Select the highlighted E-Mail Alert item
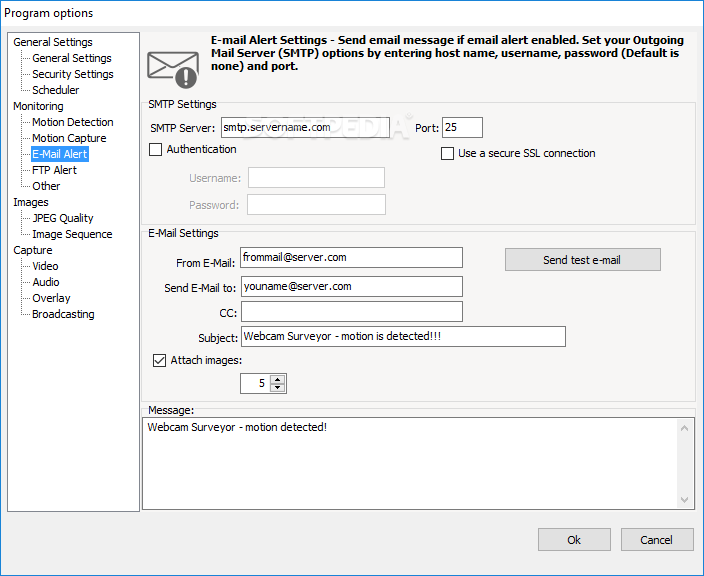Image resolution: width=704 pixels, height=576 pixels. [x=60, y=154]
